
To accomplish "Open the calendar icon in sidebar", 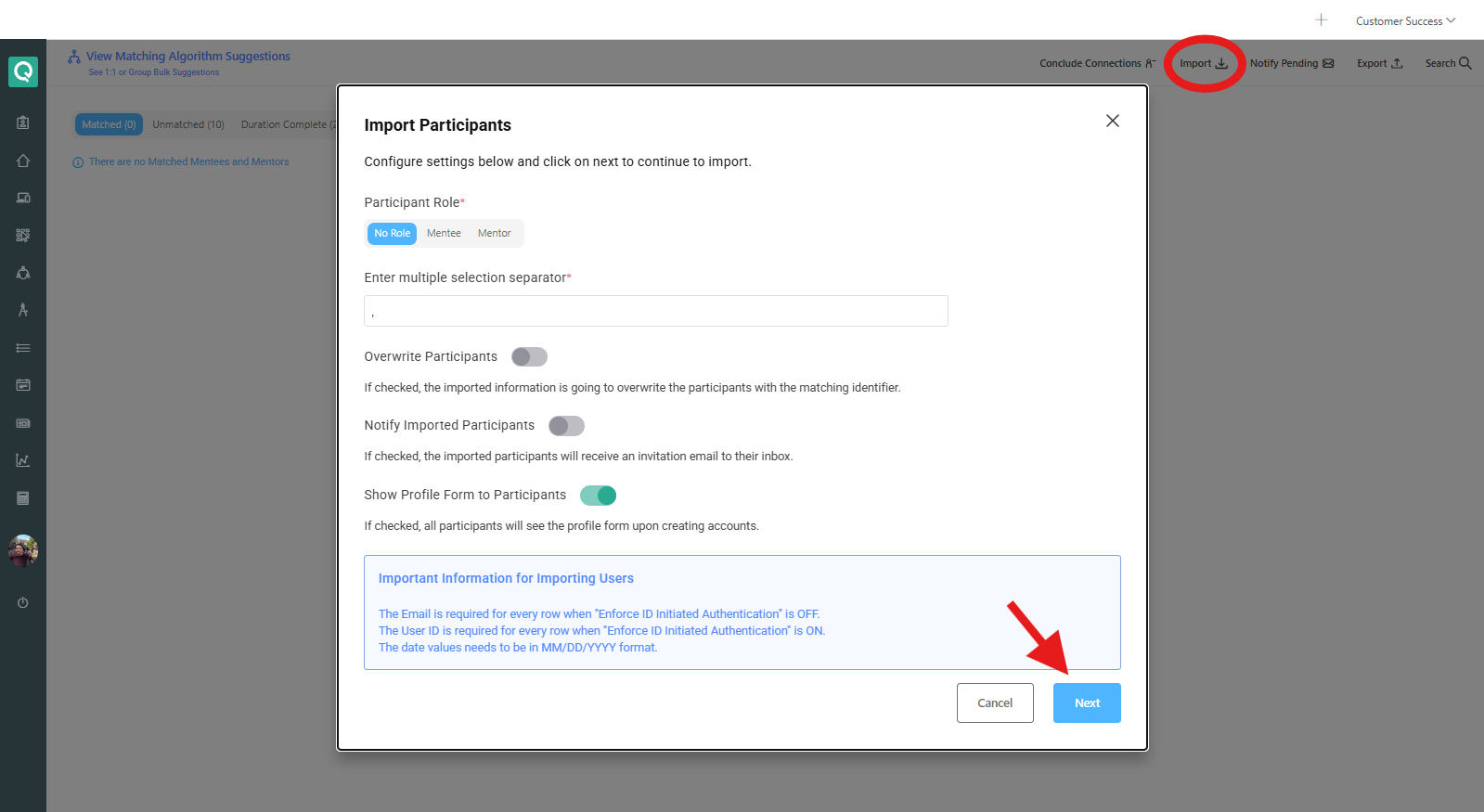I will tap(23, 385).
